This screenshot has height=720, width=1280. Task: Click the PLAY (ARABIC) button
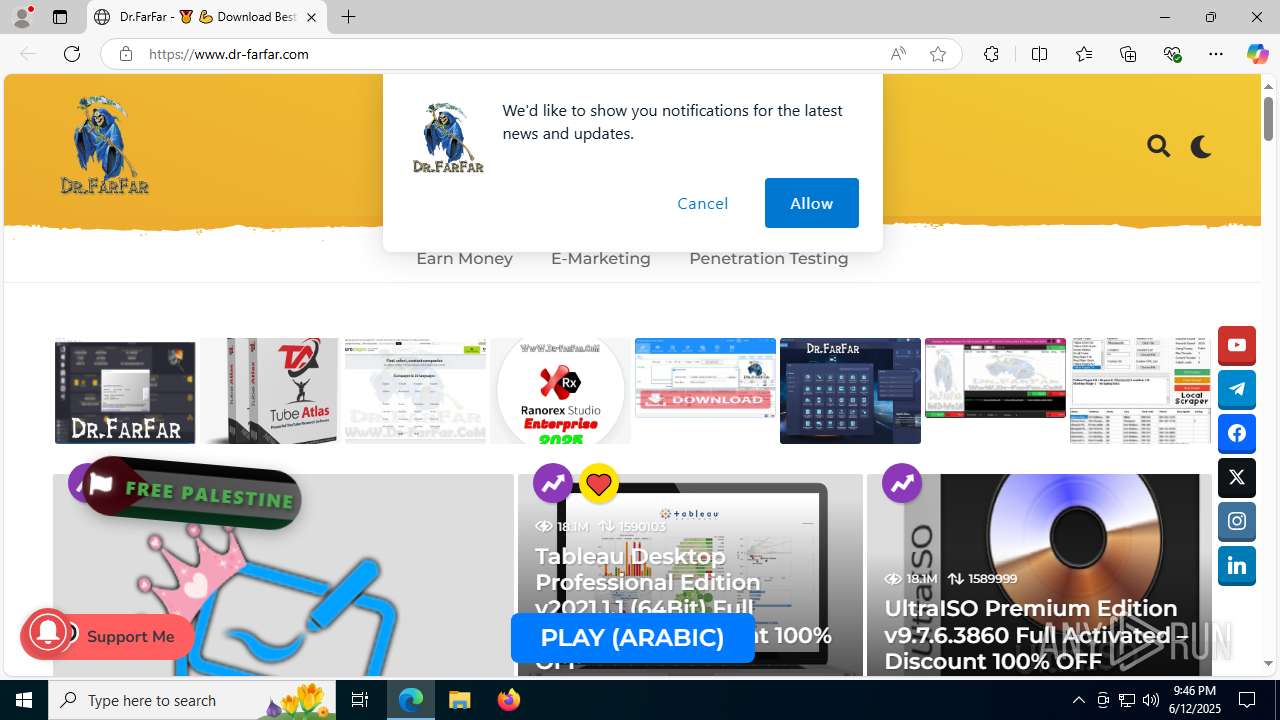[x=632, y=638]
